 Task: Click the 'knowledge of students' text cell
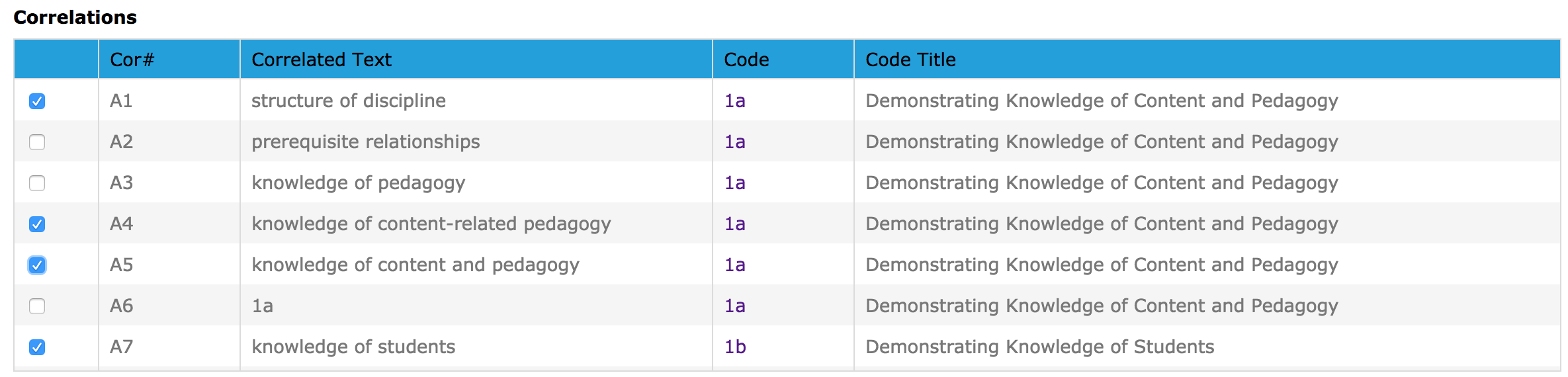(353, 347)
